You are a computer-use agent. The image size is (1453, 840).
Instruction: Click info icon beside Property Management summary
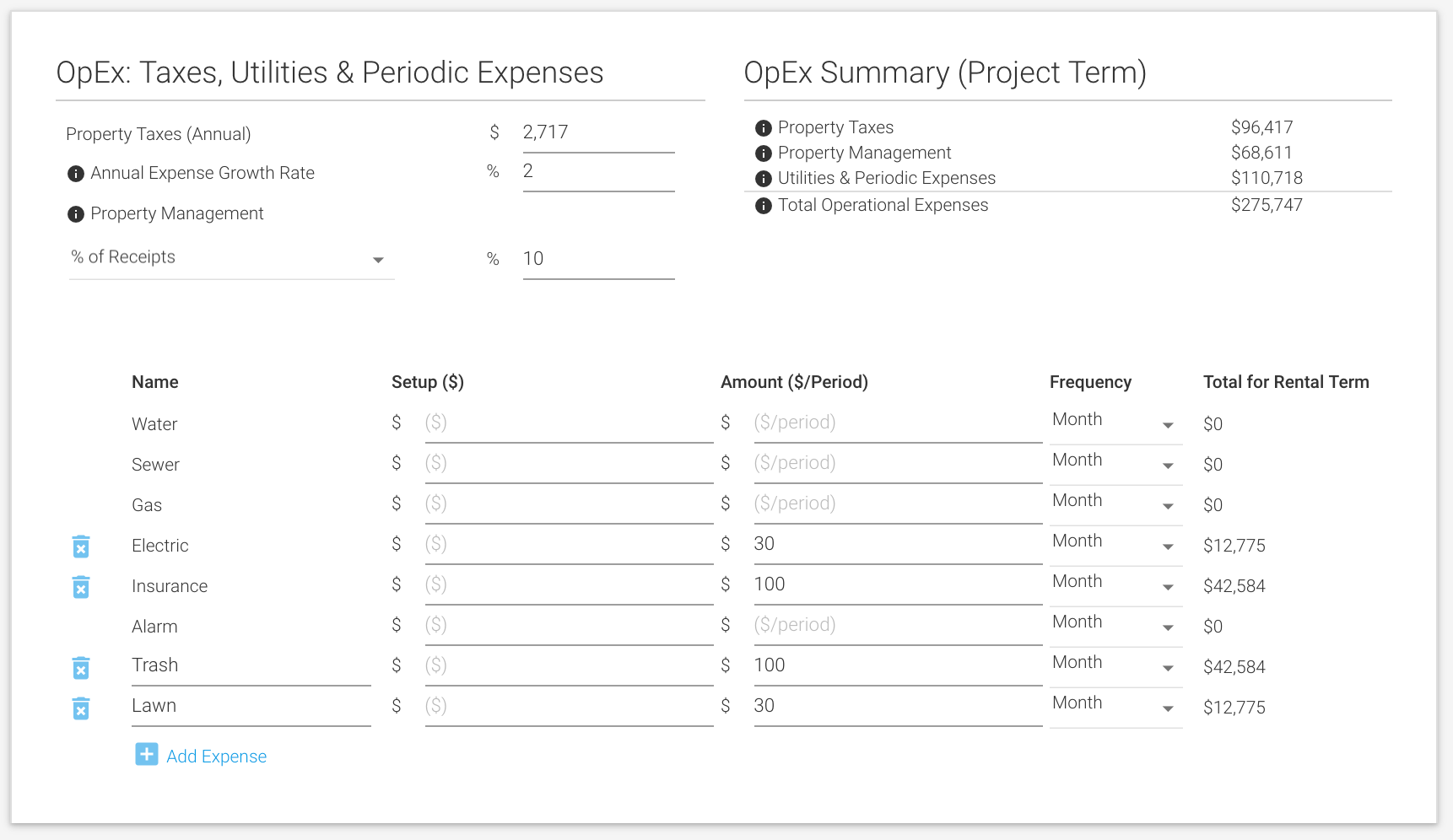(x=763, y=153)
